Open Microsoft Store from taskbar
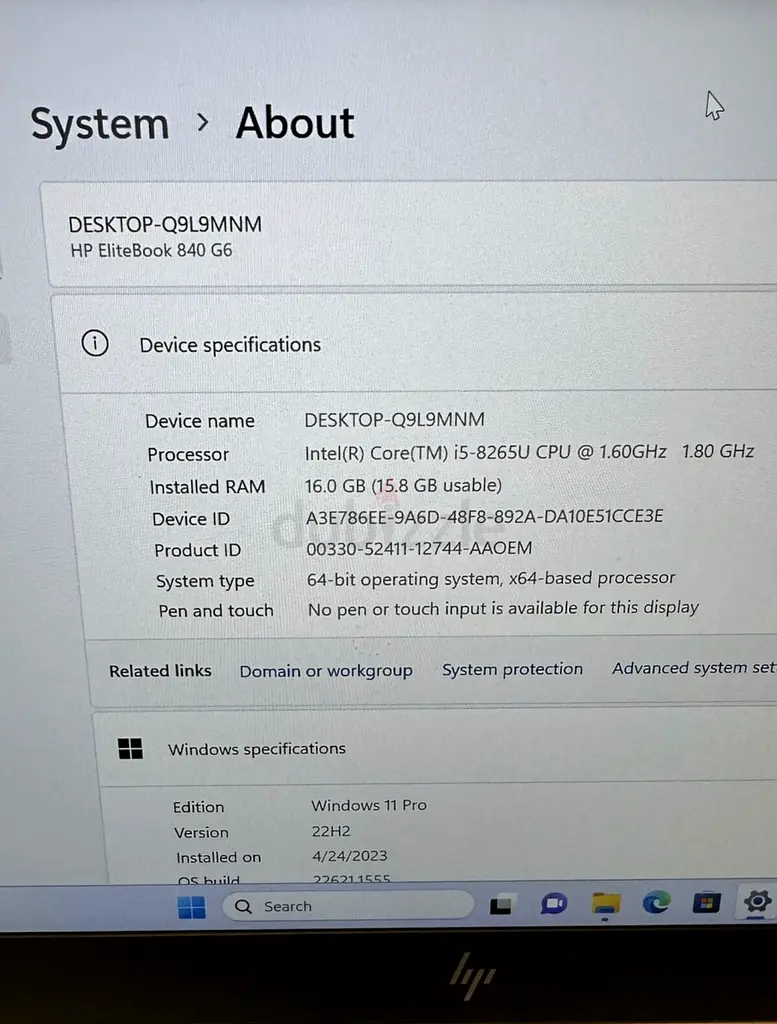Viewport: 777px width, 1024px height. pyautogui.click(x=706, y=903)
